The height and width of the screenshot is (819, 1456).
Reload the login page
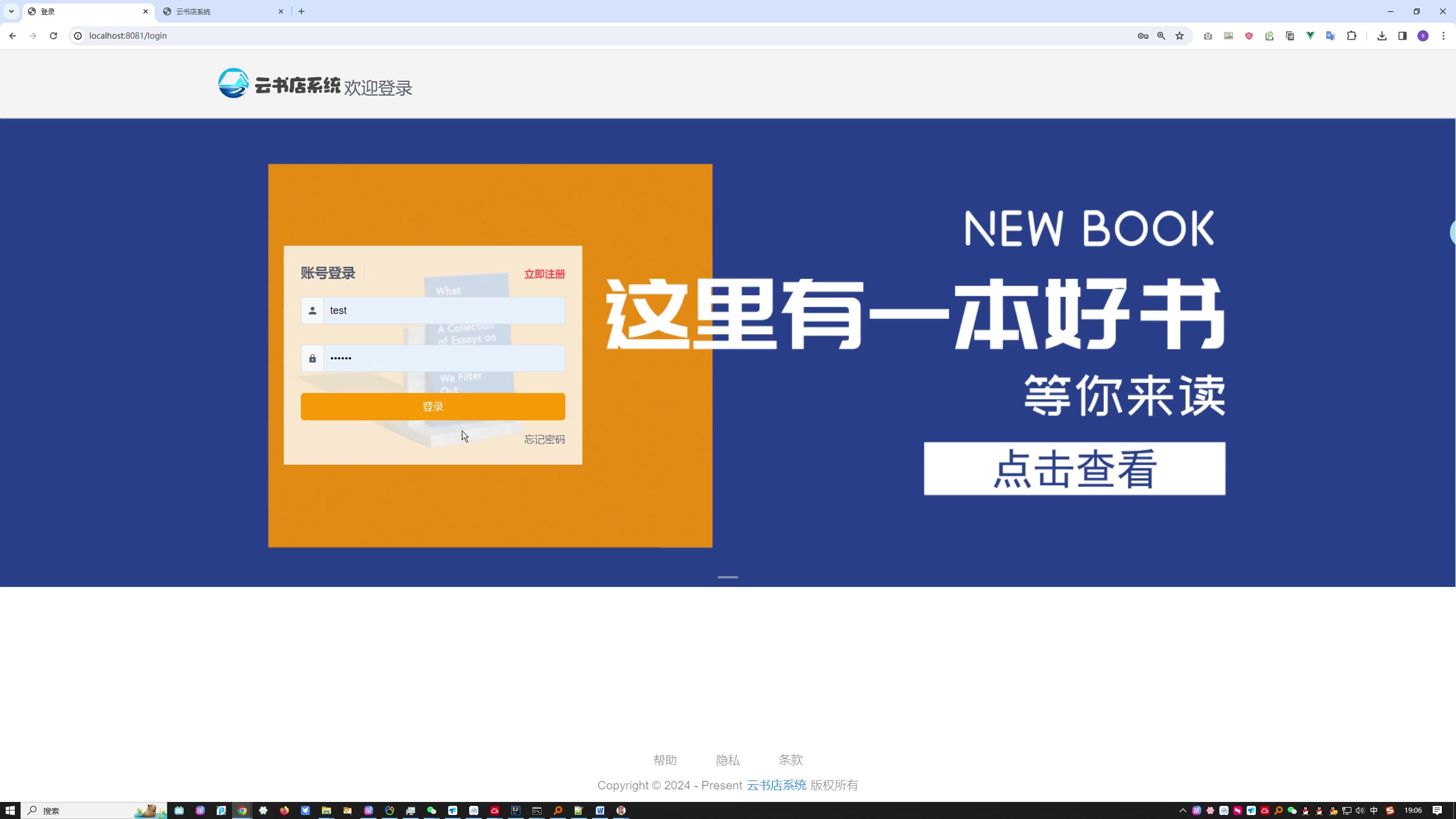point(53,36)
